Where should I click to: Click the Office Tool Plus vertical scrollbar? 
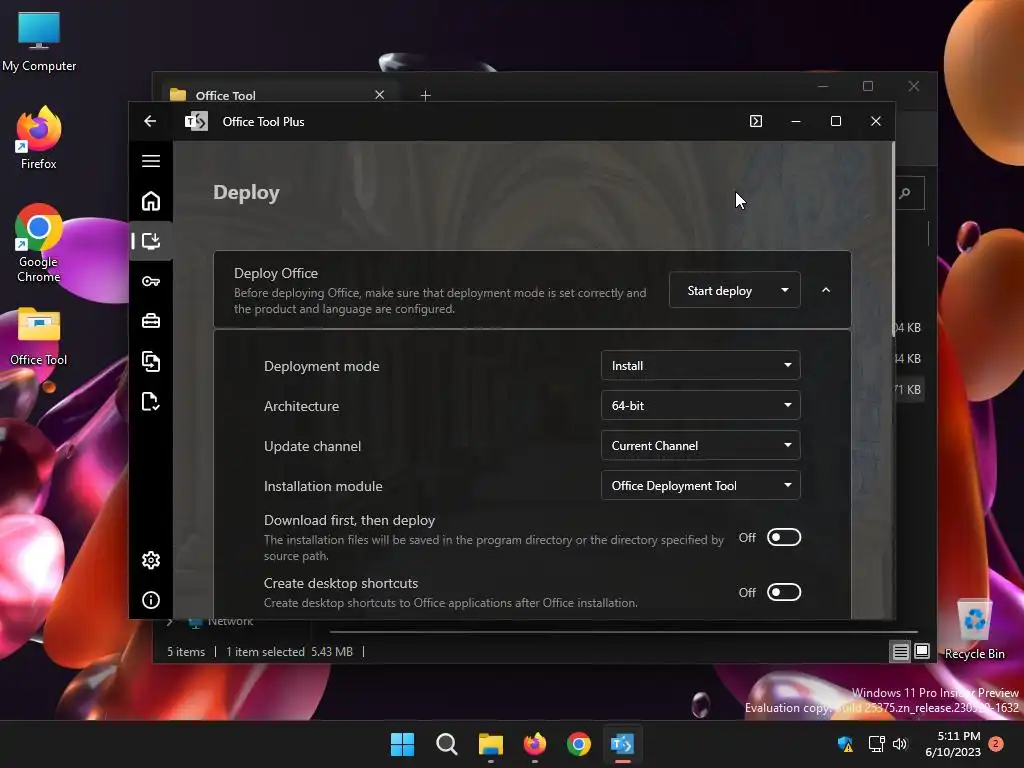click(893, 238)
